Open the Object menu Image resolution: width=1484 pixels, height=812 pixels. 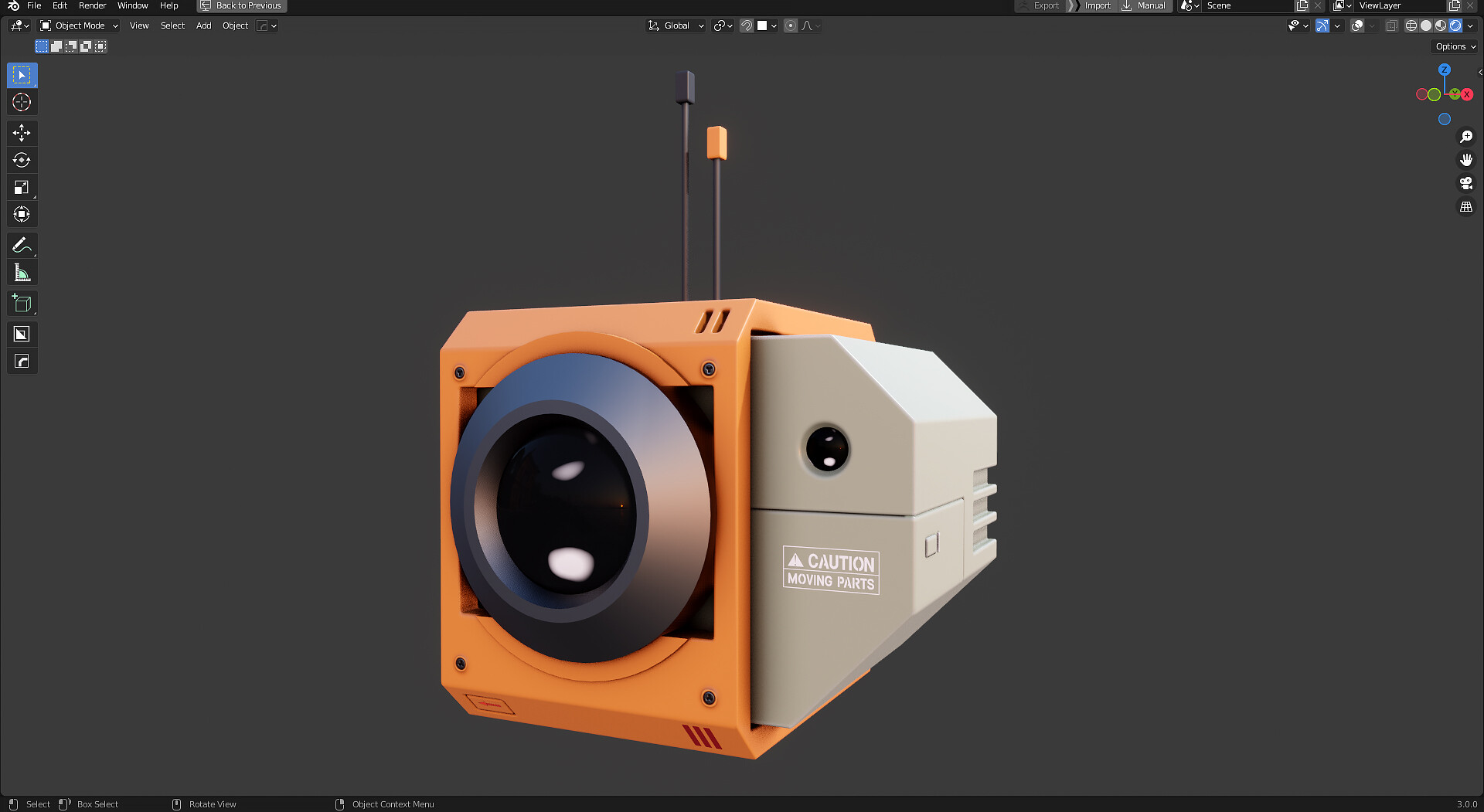click(235, 25)
